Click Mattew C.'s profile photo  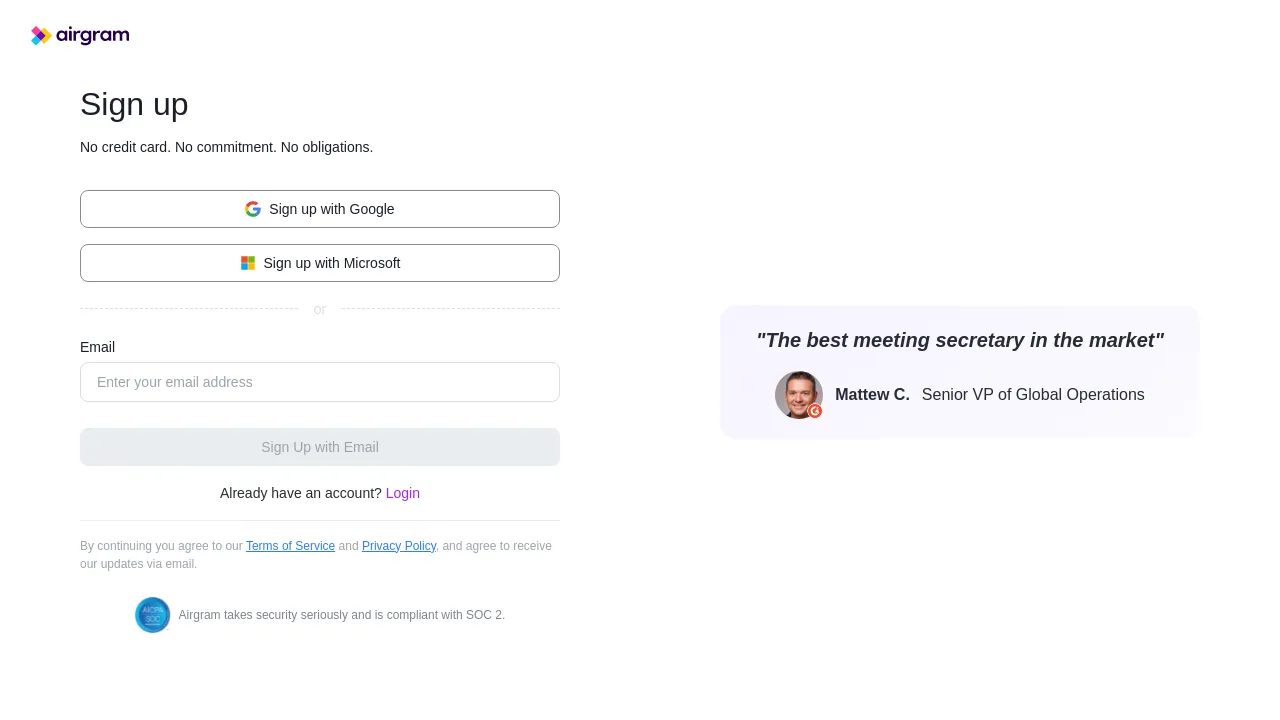[798, 394]
